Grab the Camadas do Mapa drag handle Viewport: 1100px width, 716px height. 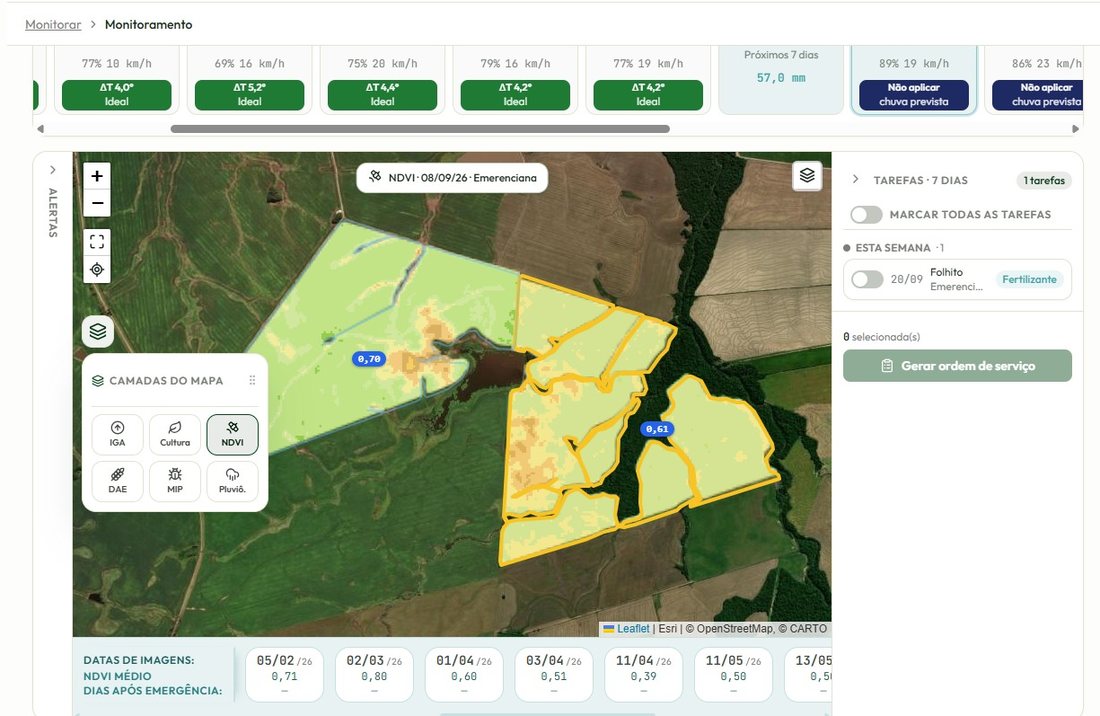252,380
